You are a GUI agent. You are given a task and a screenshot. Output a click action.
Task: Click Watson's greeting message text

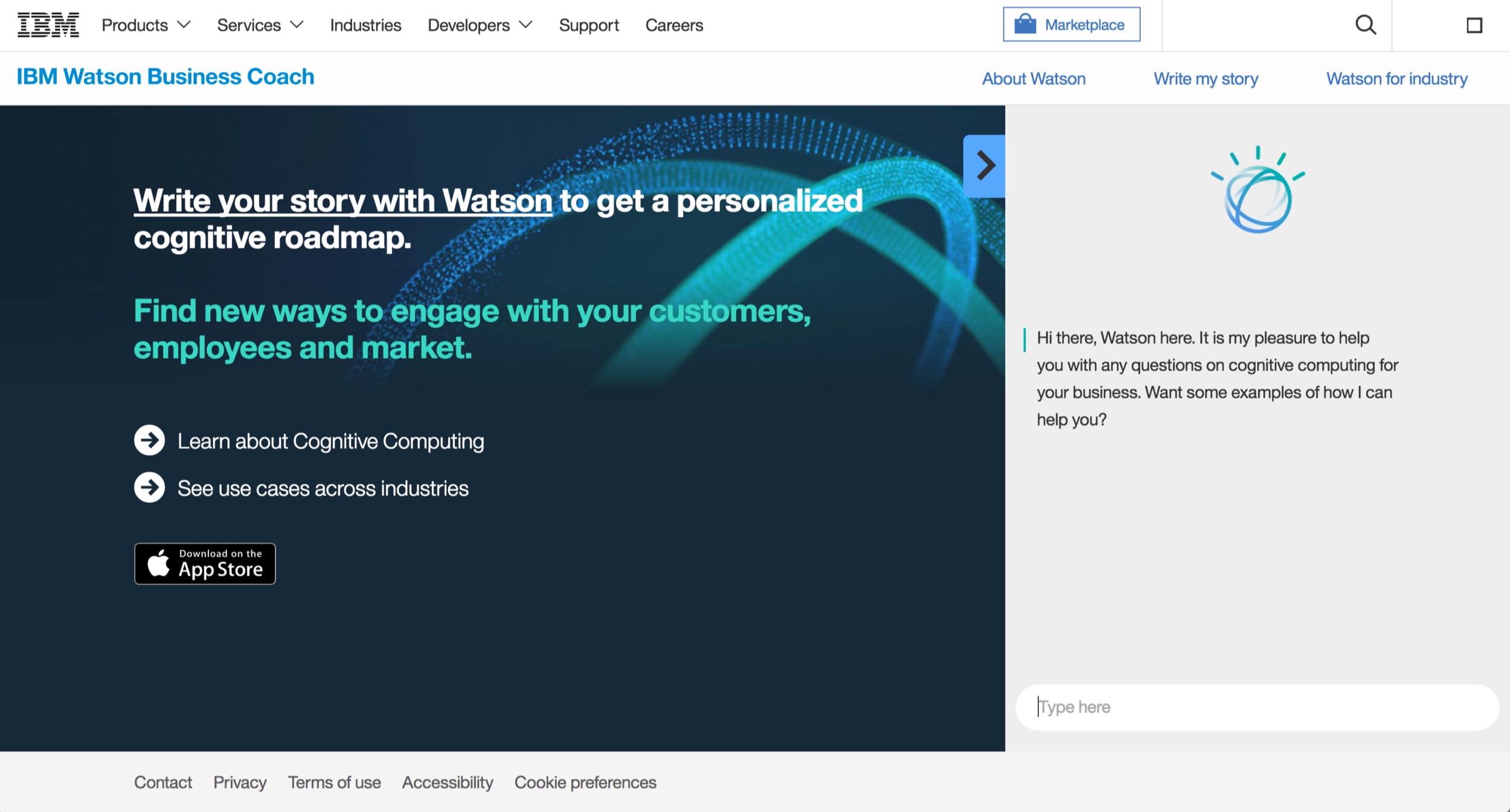[1217, 379]
